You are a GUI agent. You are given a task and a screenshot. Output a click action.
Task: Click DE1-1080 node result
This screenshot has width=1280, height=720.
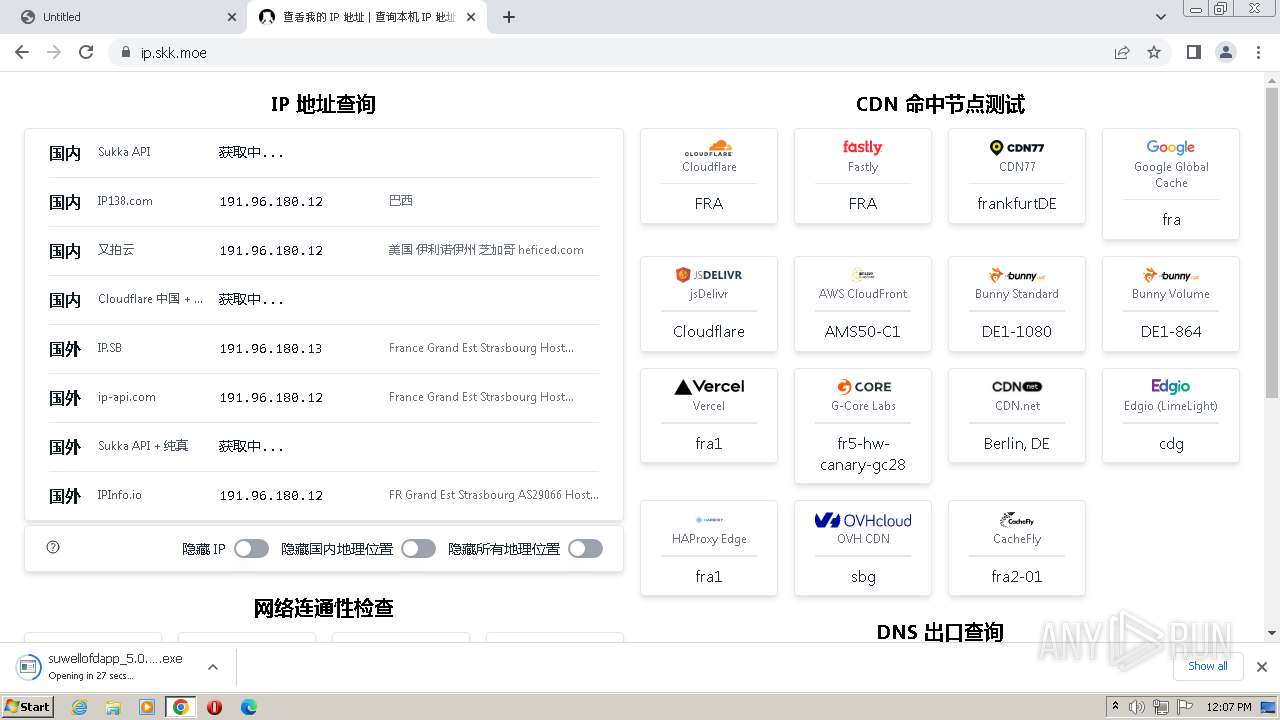[1017, 331]
